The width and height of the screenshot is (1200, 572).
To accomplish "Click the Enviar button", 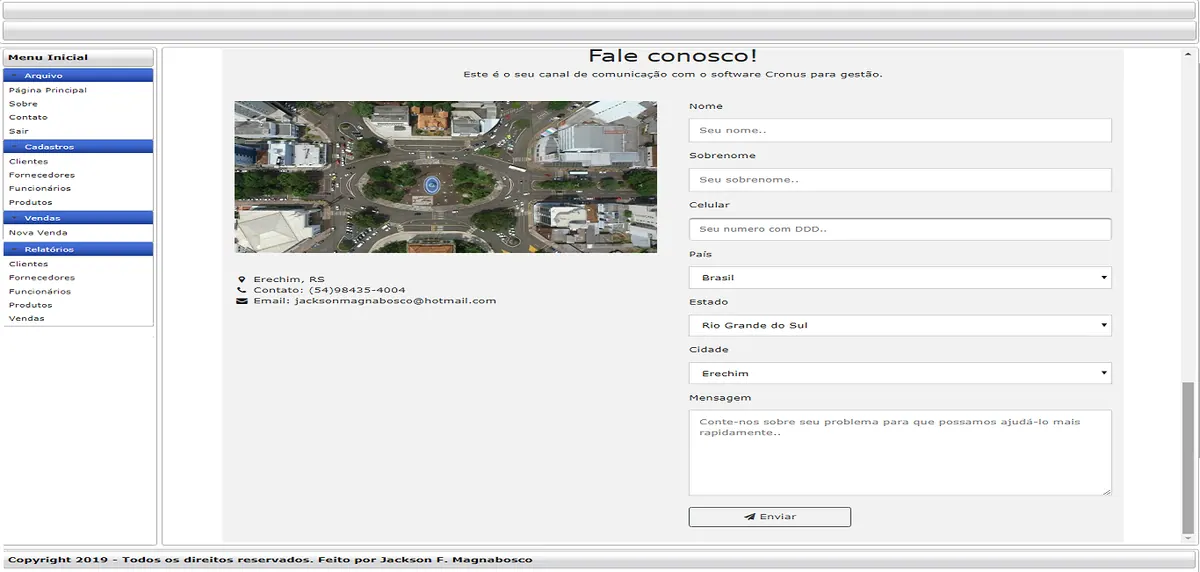I will tap(770, 517).
